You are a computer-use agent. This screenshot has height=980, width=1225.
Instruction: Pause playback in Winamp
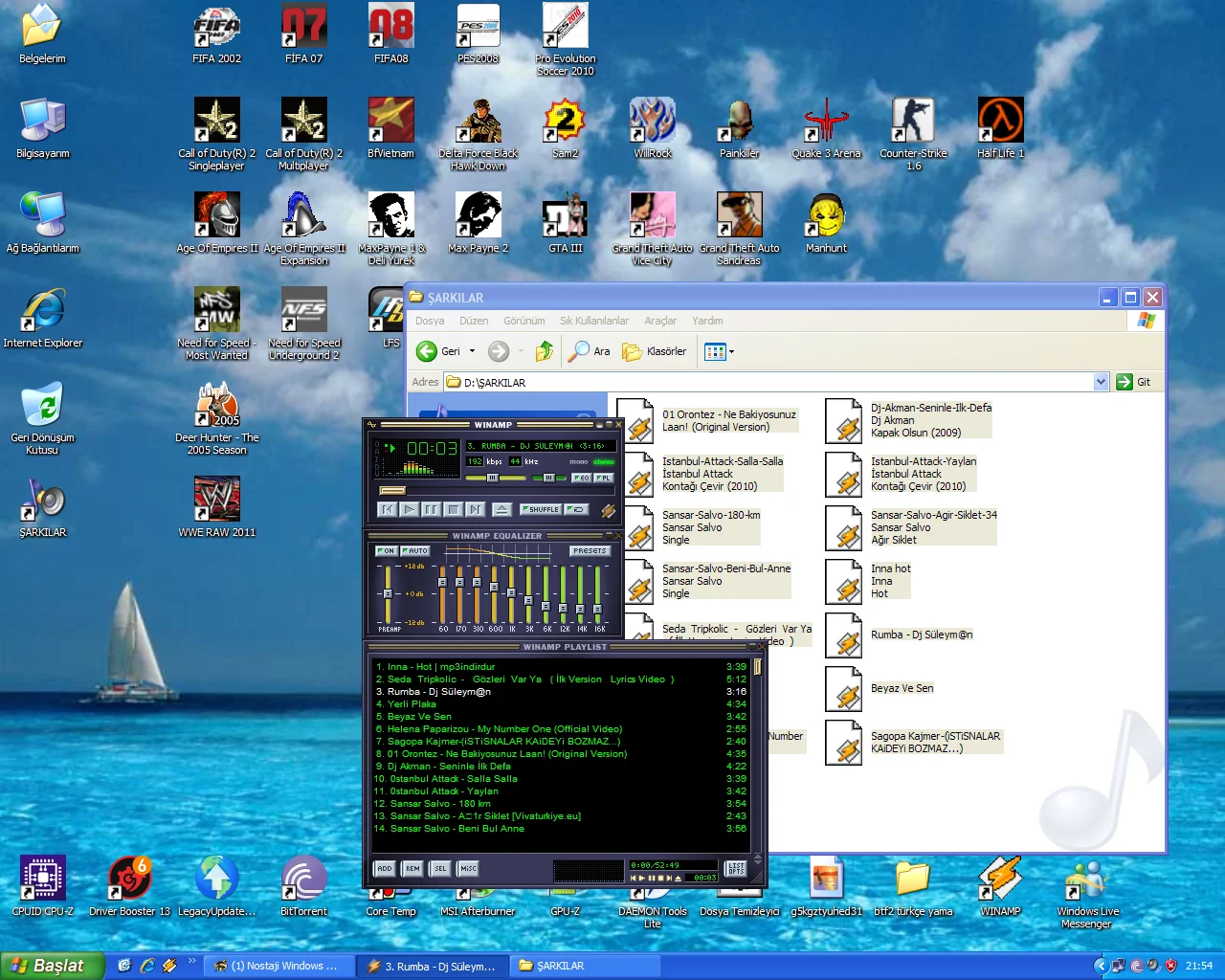(430, 510)
